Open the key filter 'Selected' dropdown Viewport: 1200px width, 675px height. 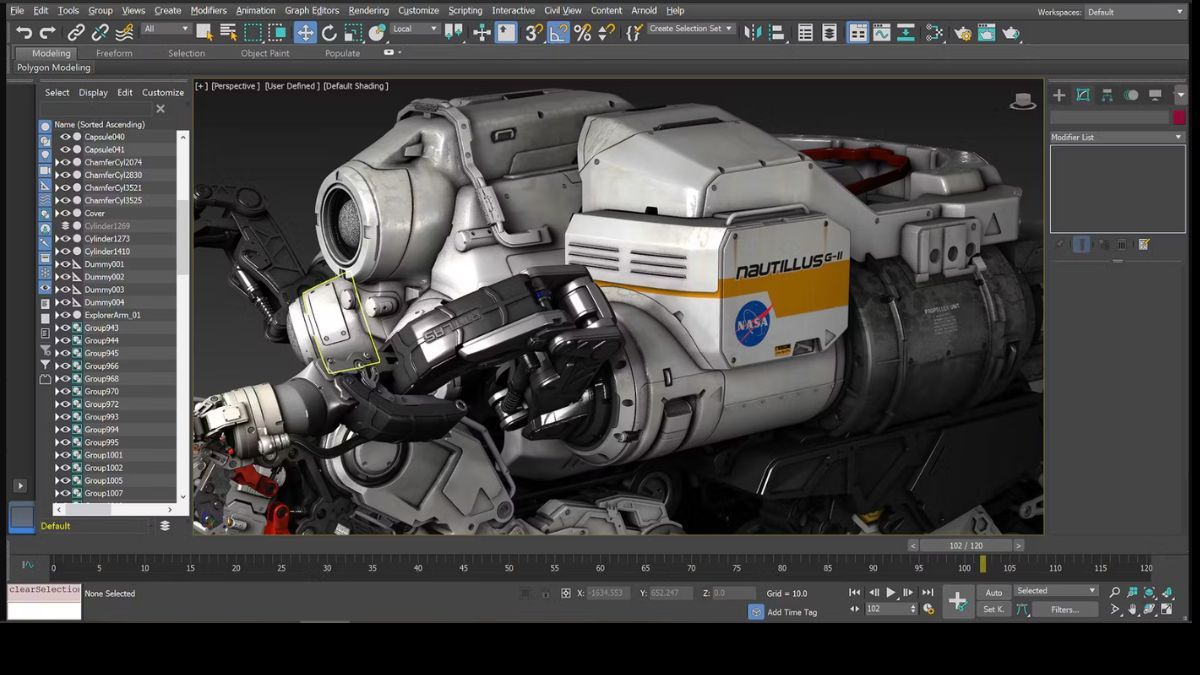point(1056,591)
